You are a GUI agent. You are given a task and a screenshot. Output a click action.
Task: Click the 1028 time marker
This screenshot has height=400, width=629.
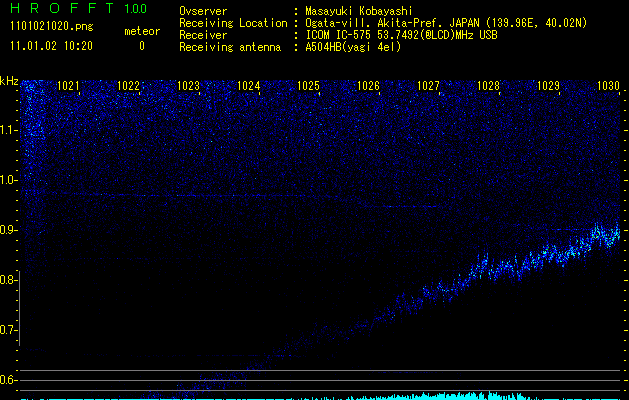tap(489, 86)
